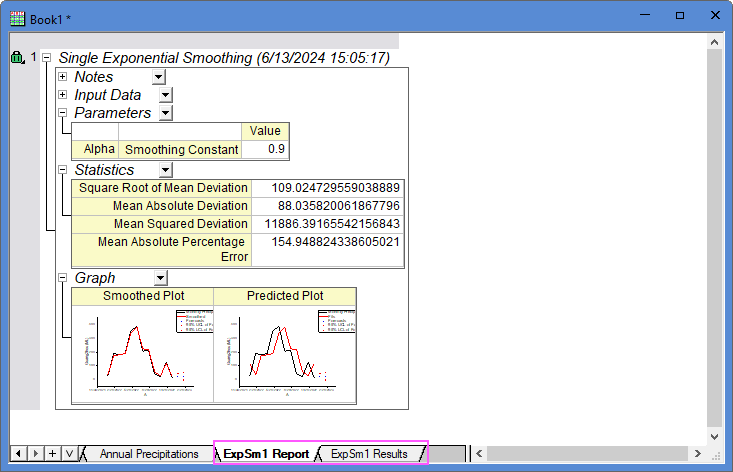Click the vertical scrollbar track
The image size is (733, 472).
714,238
